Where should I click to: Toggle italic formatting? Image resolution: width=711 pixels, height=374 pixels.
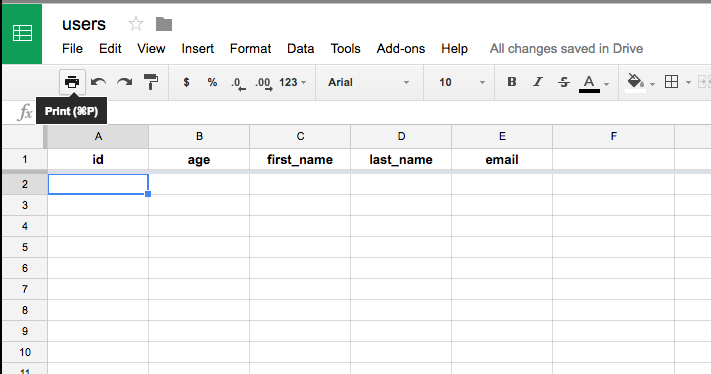(538, 82)
